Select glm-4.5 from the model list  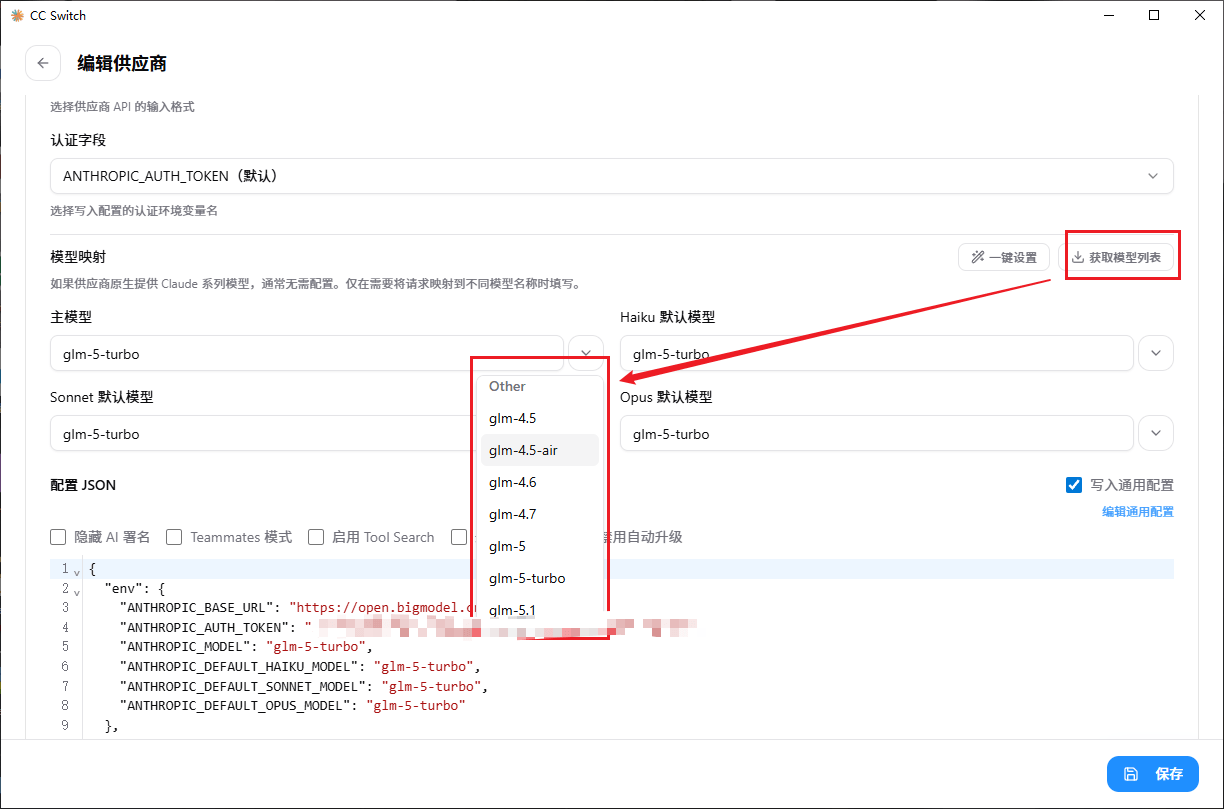click(540, 418)
